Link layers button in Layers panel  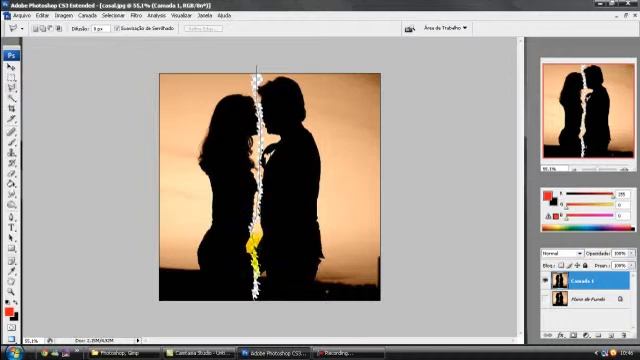click(x=548, y=335)
